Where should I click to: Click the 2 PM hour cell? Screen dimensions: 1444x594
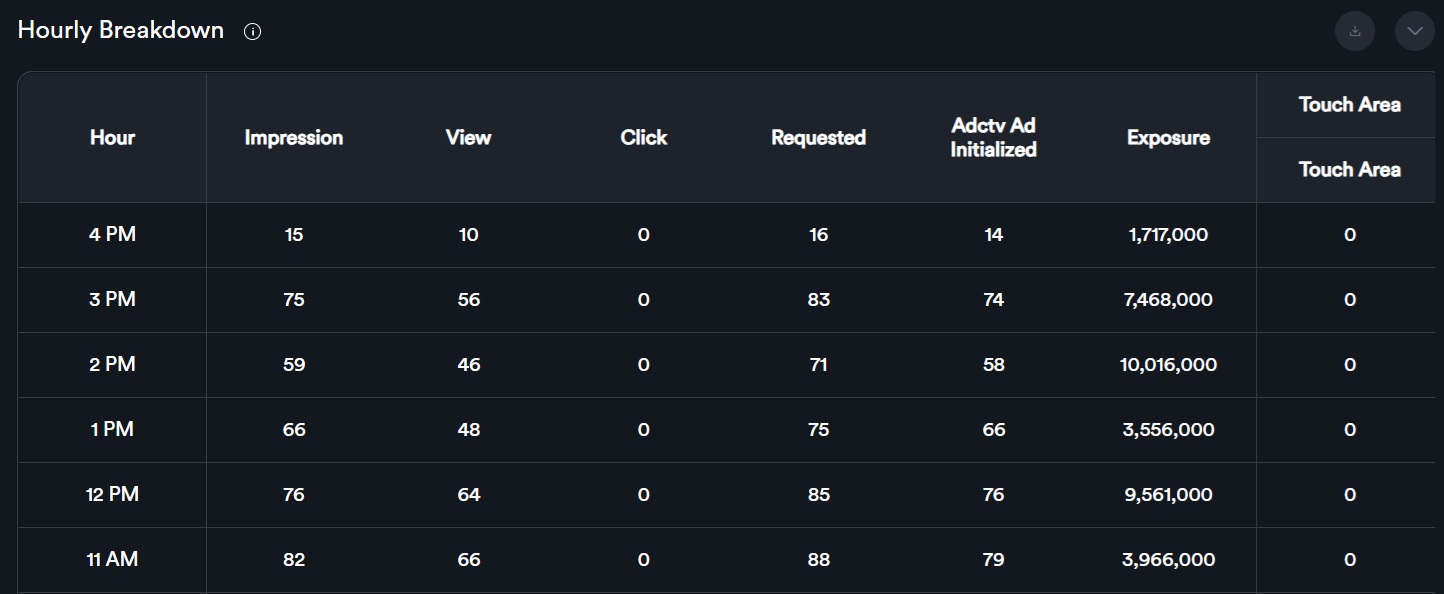click(x=112, y=365)
